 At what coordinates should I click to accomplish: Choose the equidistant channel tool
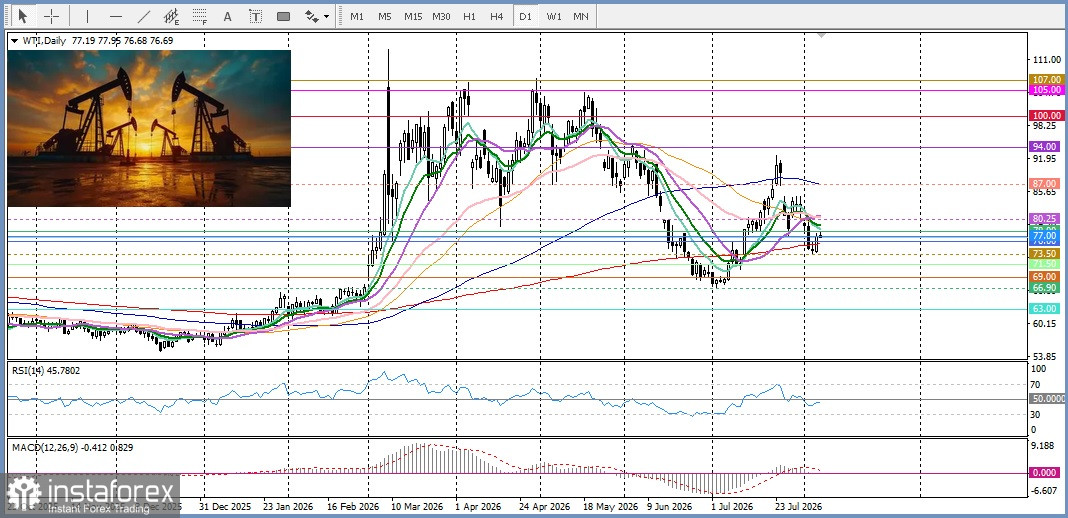pyautogui.click(x=172, y=16)
